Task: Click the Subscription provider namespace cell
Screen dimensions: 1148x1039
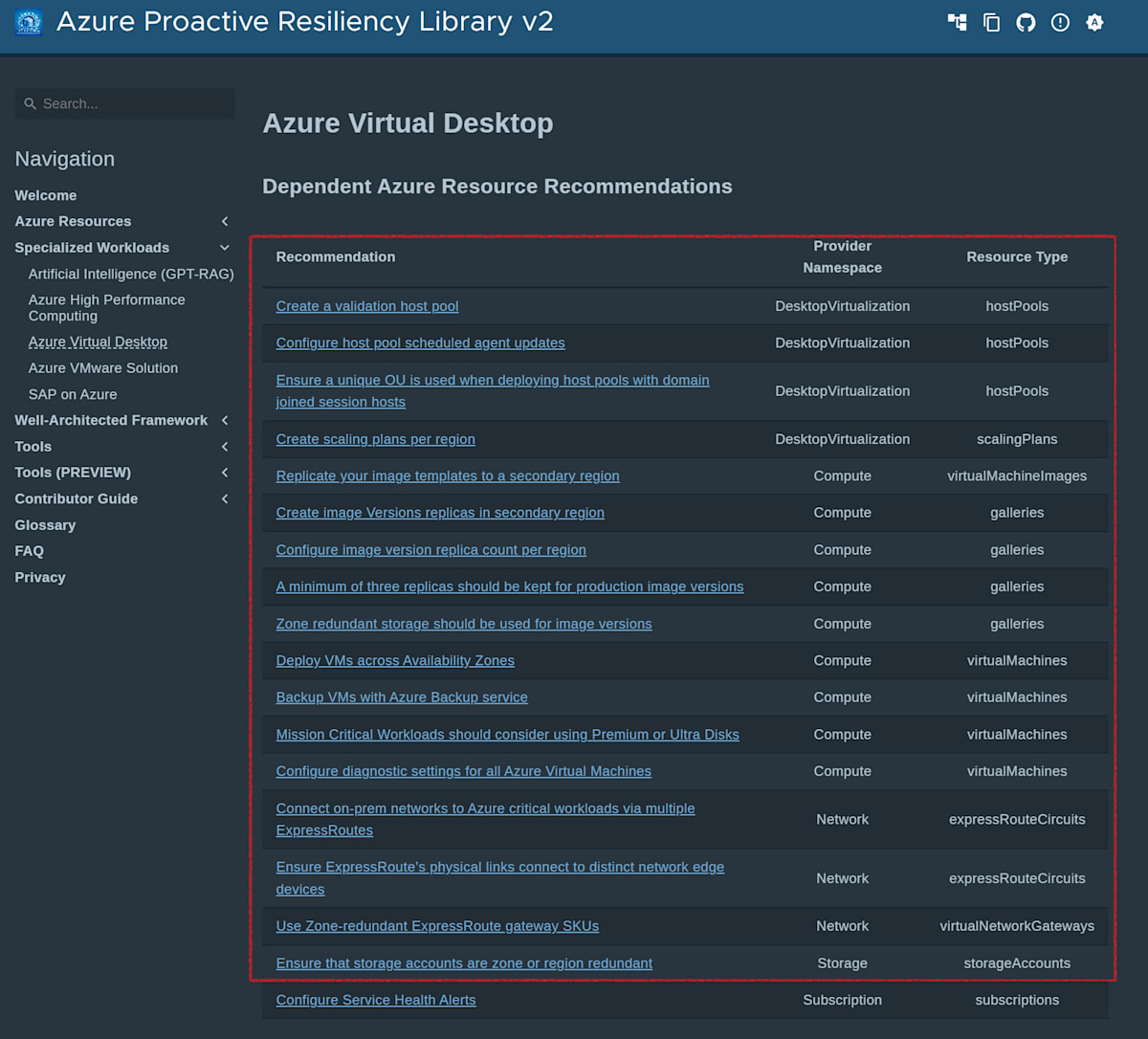Action: (x=843, y=1000)
